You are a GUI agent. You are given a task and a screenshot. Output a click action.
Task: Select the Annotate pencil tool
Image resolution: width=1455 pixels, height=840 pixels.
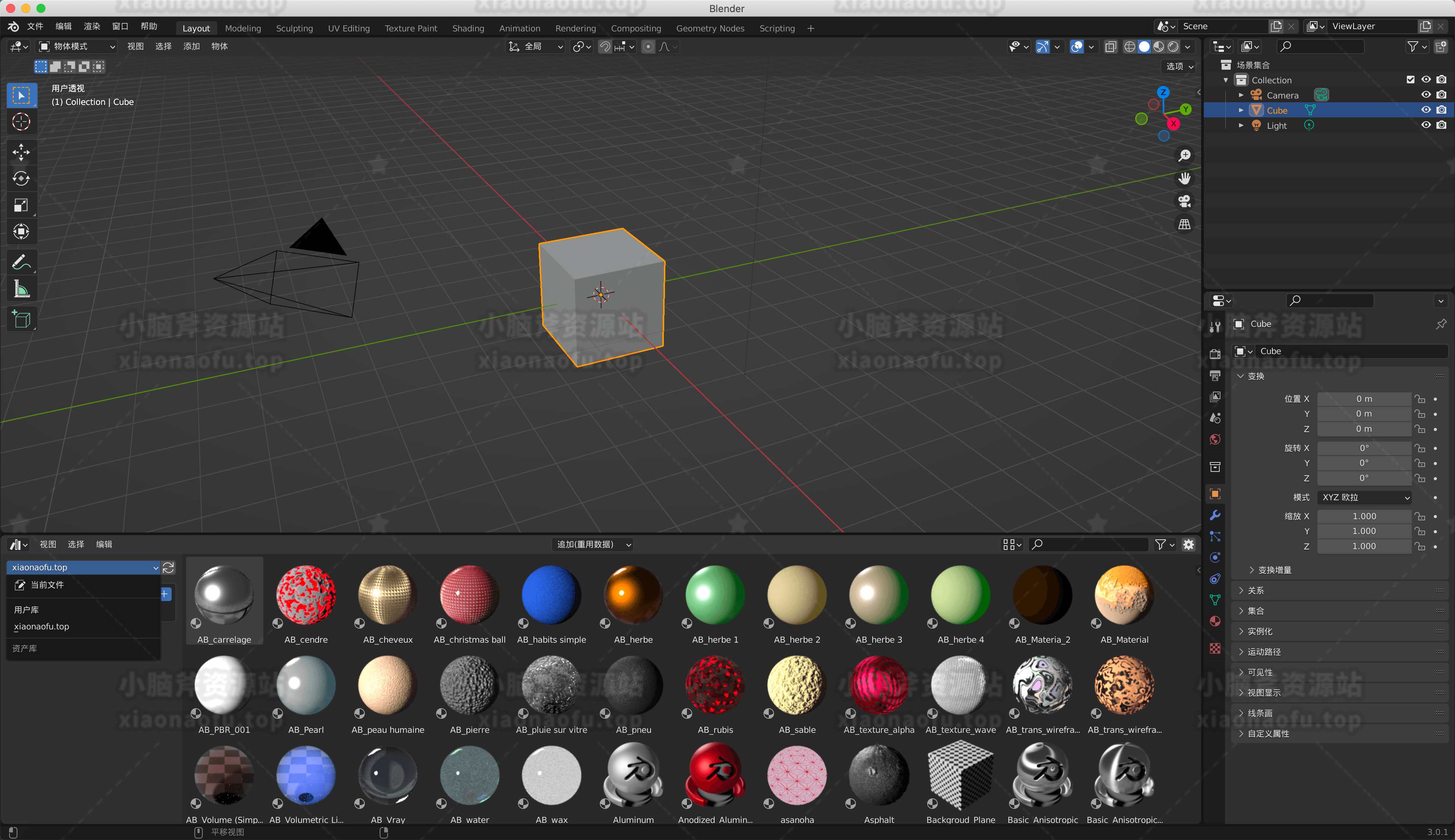(x=21, y=262)
